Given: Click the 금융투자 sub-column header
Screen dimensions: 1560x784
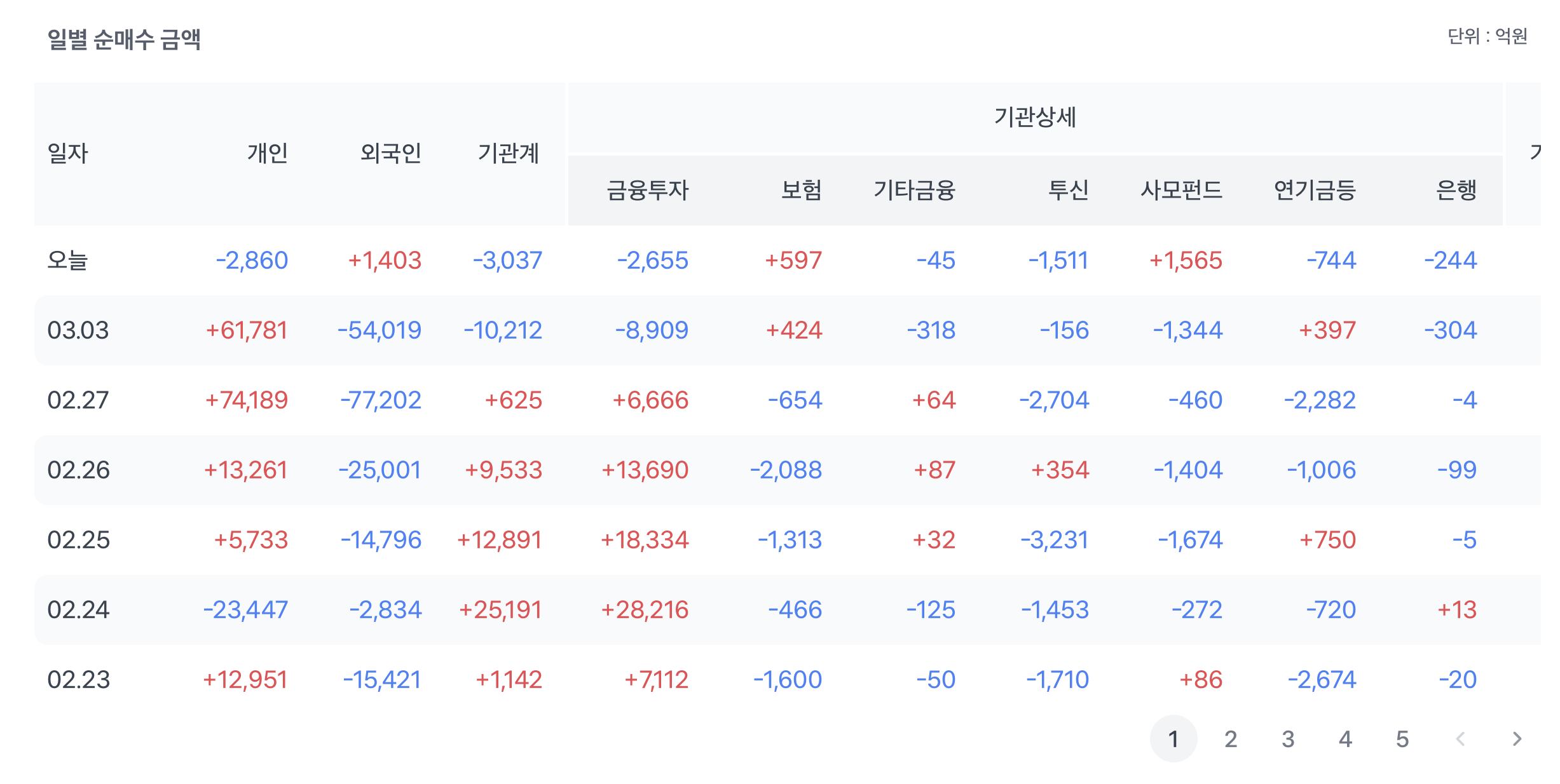Looking at the screenshot, I should [647, 190].
